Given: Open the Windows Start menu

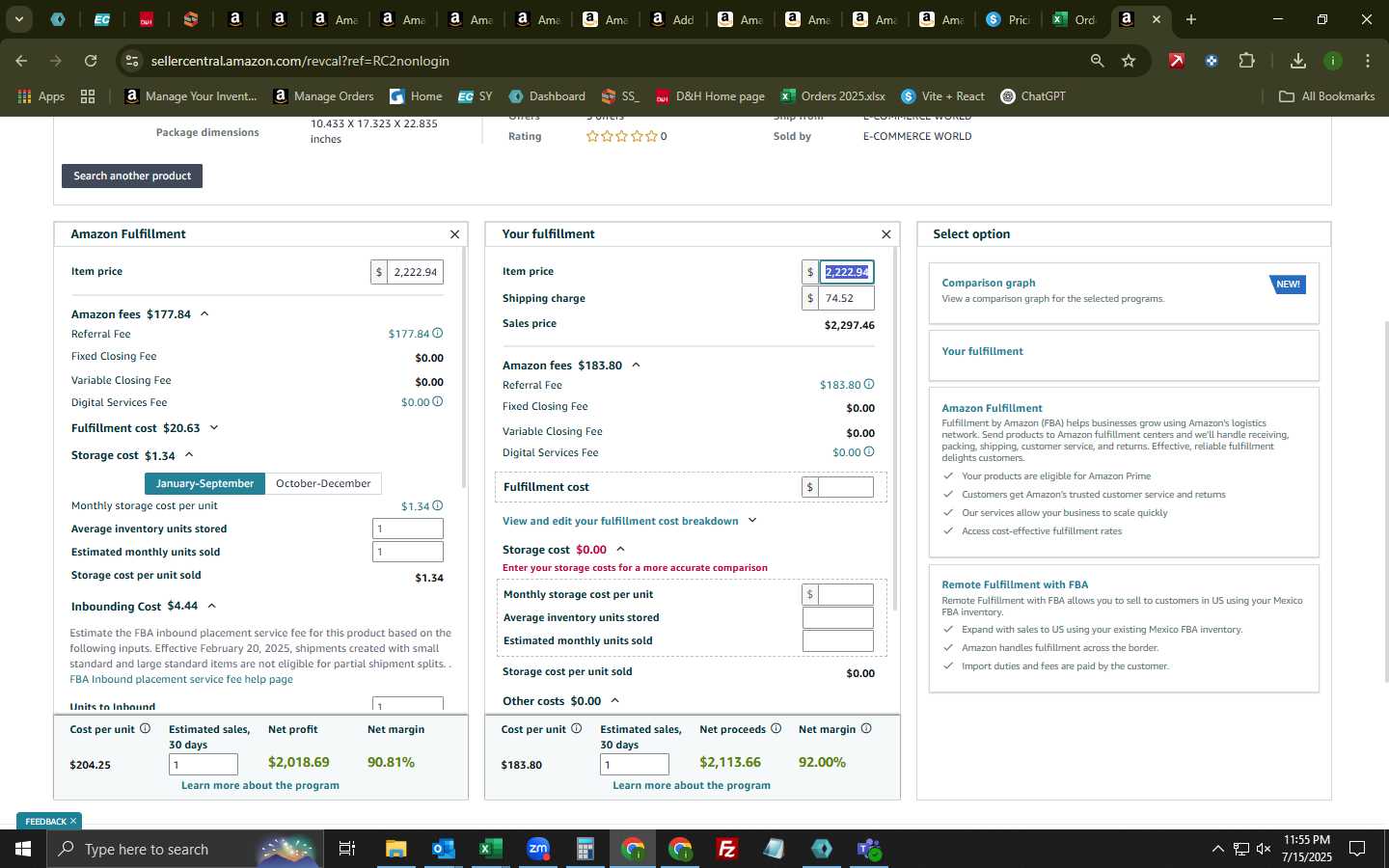Looking at the screenshot, I should point(23,849).
